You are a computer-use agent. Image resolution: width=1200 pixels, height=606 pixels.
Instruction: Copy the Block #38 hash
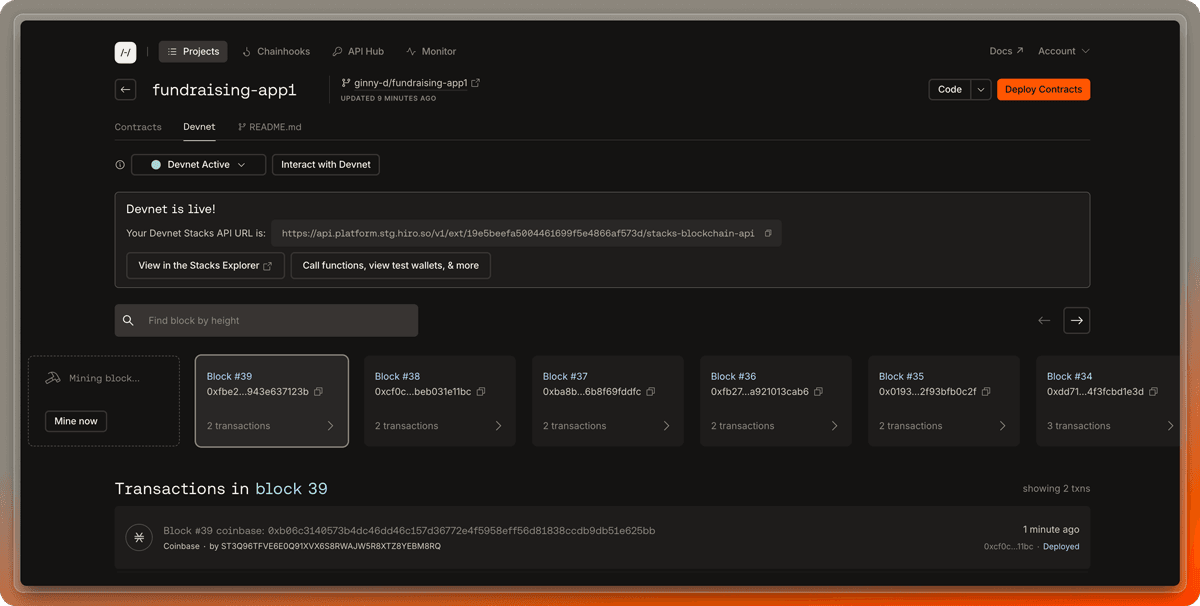point(481,392)
